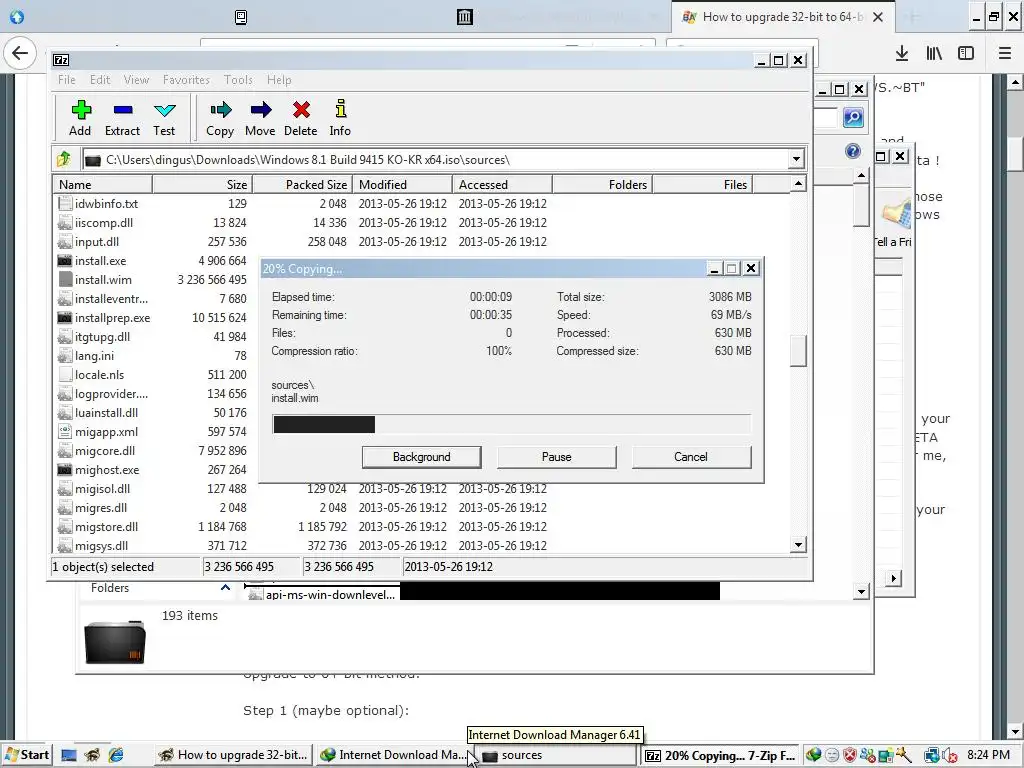Click the browser page scroll down arrow
The image size is (1024, 768).
coord(1015,731)
